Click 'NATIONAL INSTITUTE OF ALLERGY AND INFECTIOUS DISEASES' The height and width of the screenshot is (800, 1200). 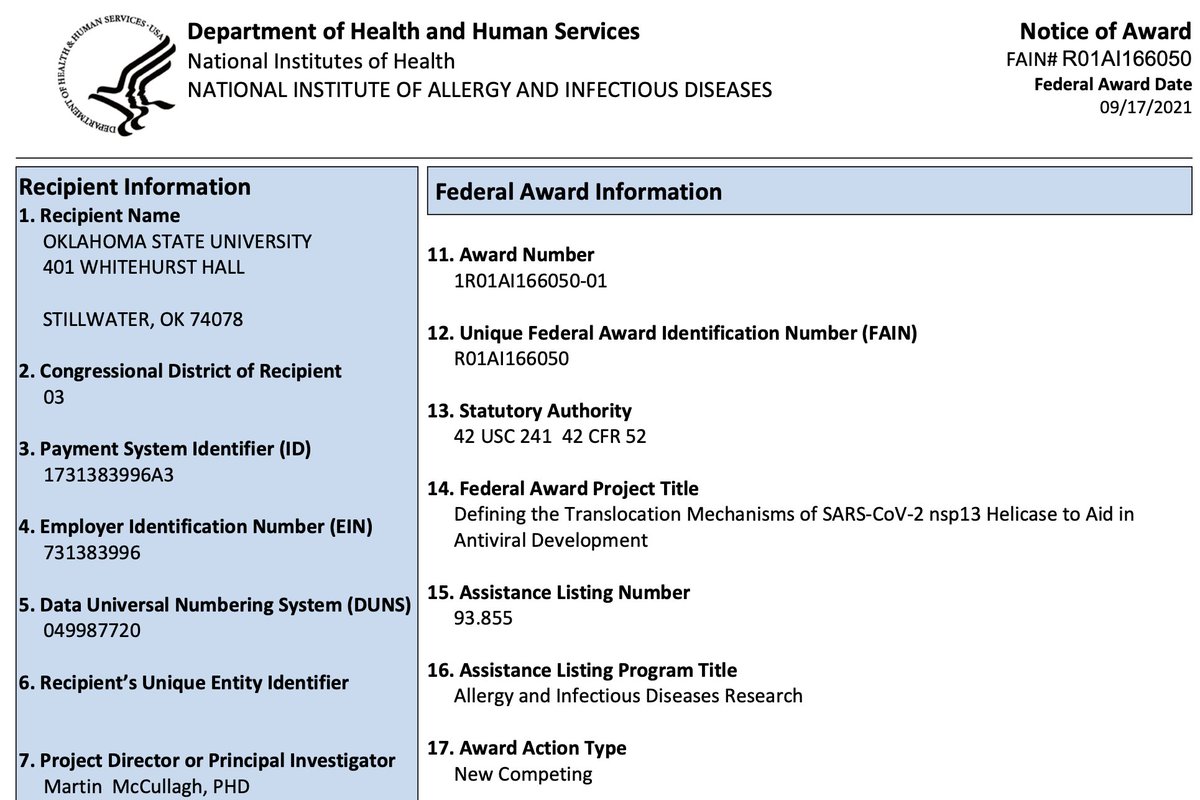point(480,90)
